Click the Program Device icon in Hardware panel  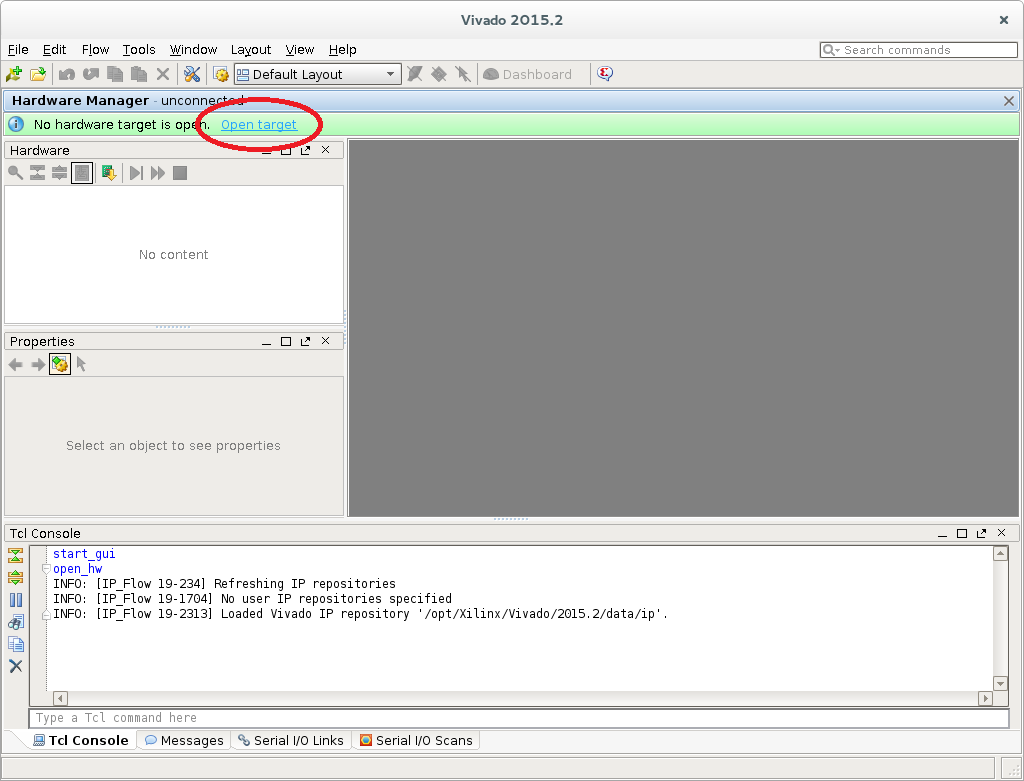109,173
